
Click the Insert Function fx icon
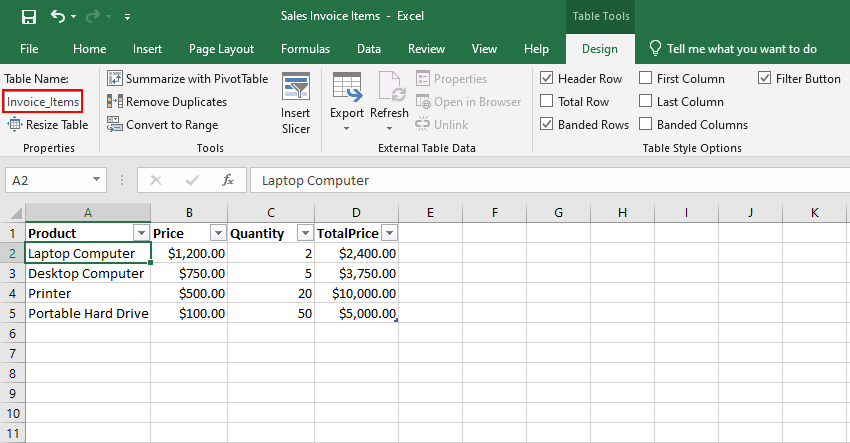point(228,180)
